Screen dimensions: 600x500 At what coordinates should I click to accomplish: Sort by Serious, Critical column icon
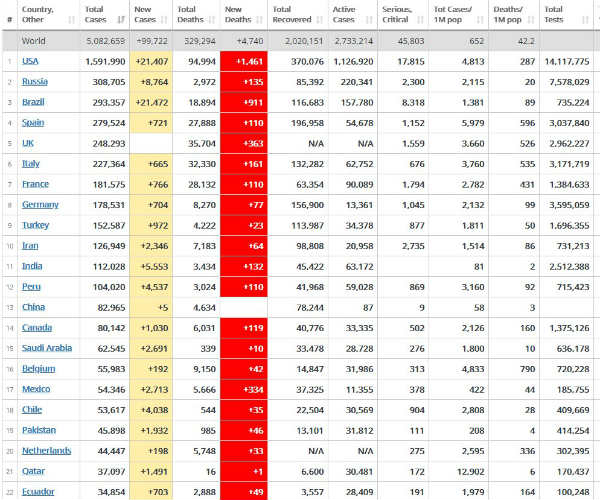(421, 20)
